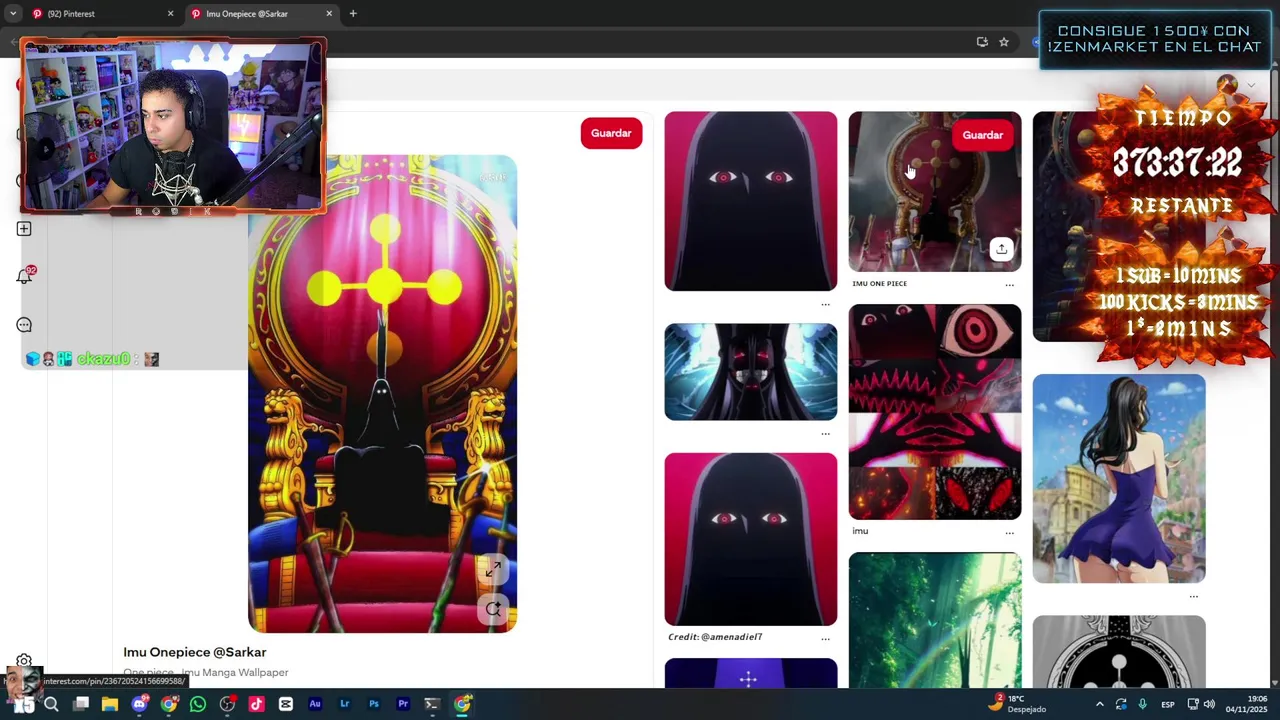
Task: Open the messages speech bubble in the sidebar
Action: pos(24,325)
